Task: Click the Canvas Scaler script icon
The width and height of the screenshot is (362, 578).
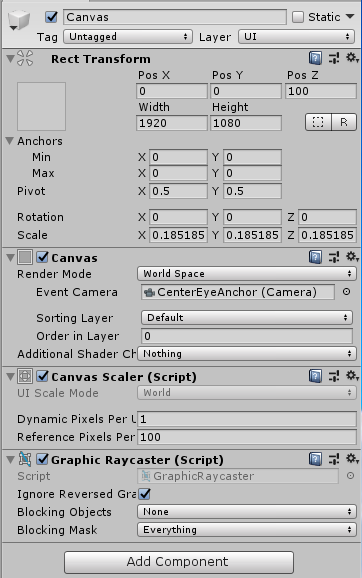Action: [x=25, y=376]
